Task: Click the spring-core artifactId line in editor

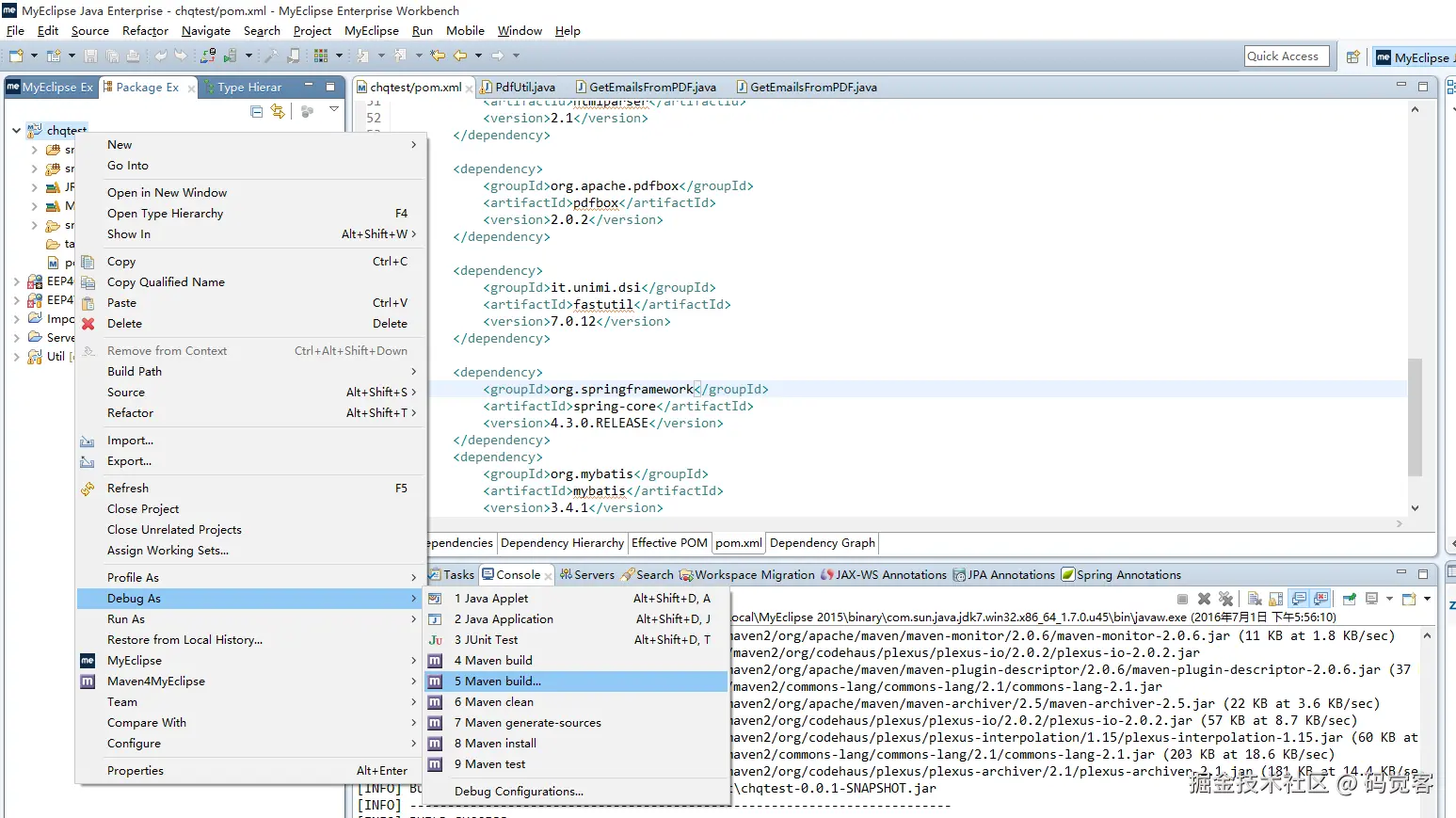Action: 618,407
